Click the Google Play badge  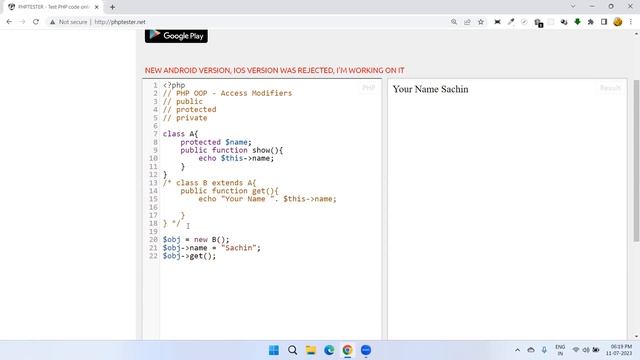pyautogui.click(x=176, y=36)
